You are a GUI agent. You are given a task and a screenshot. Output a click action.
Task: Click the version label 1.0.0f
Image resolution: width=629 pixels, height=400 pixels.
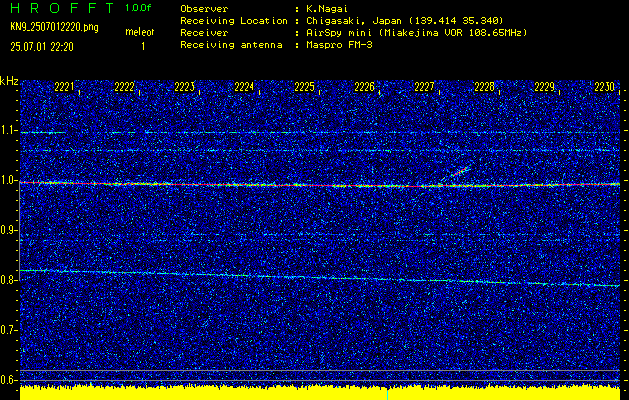pyautogui.click(x=138, y=8)
